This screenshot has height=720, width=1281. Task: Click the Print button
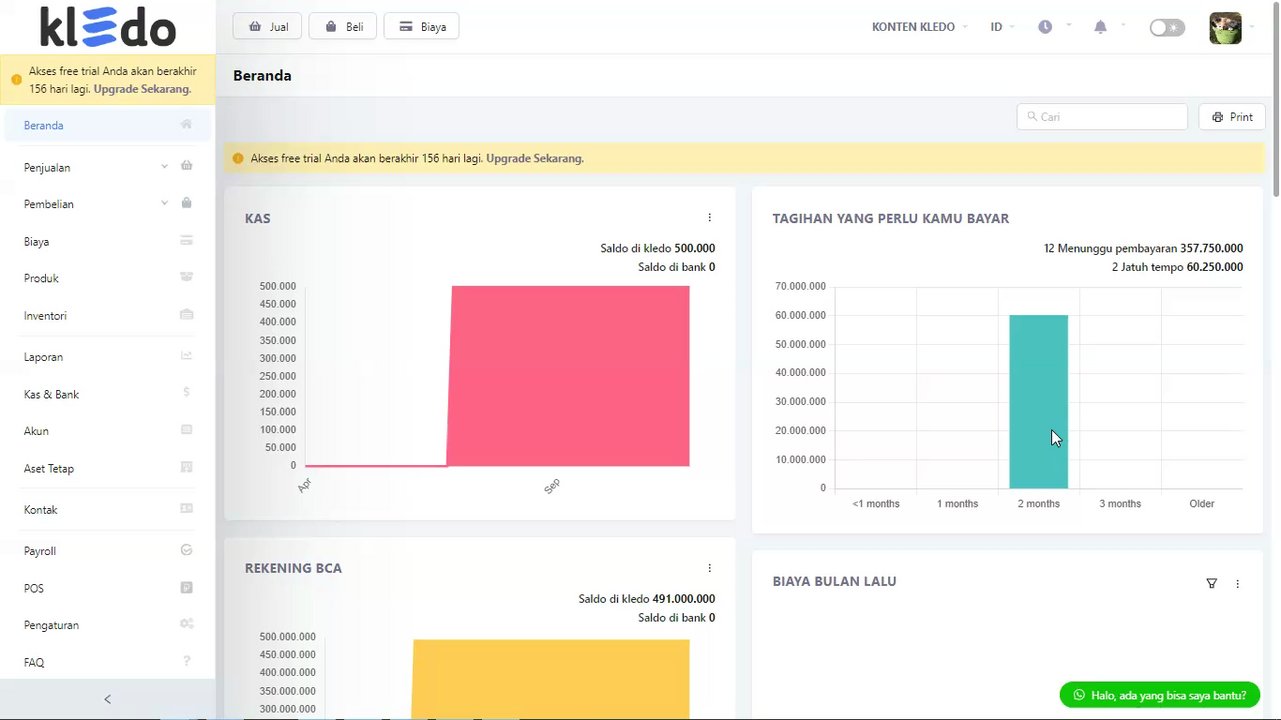[1232, 117]
